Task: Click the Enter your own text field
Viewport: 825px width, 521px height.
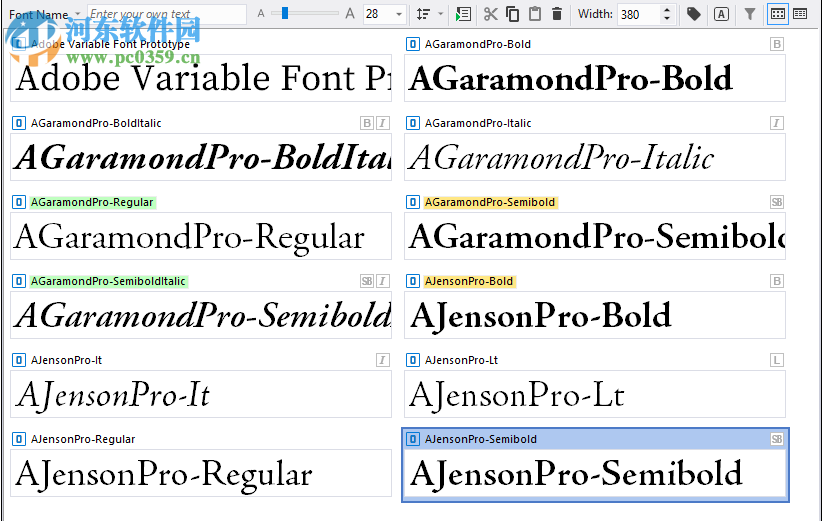Action: (x=166, y=14)
